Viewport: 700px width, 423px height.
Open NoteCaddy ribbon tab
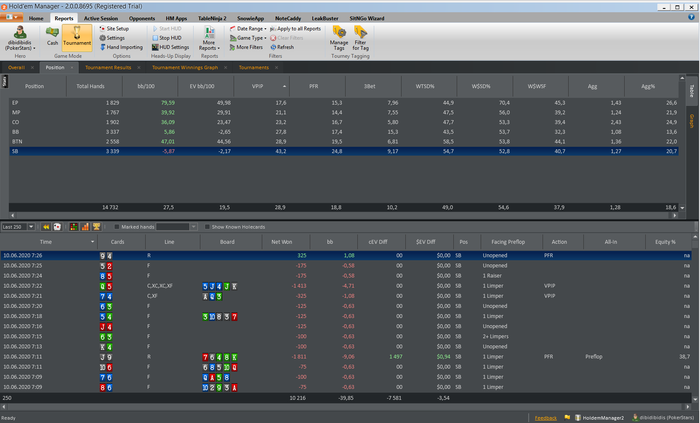point(288,18)
